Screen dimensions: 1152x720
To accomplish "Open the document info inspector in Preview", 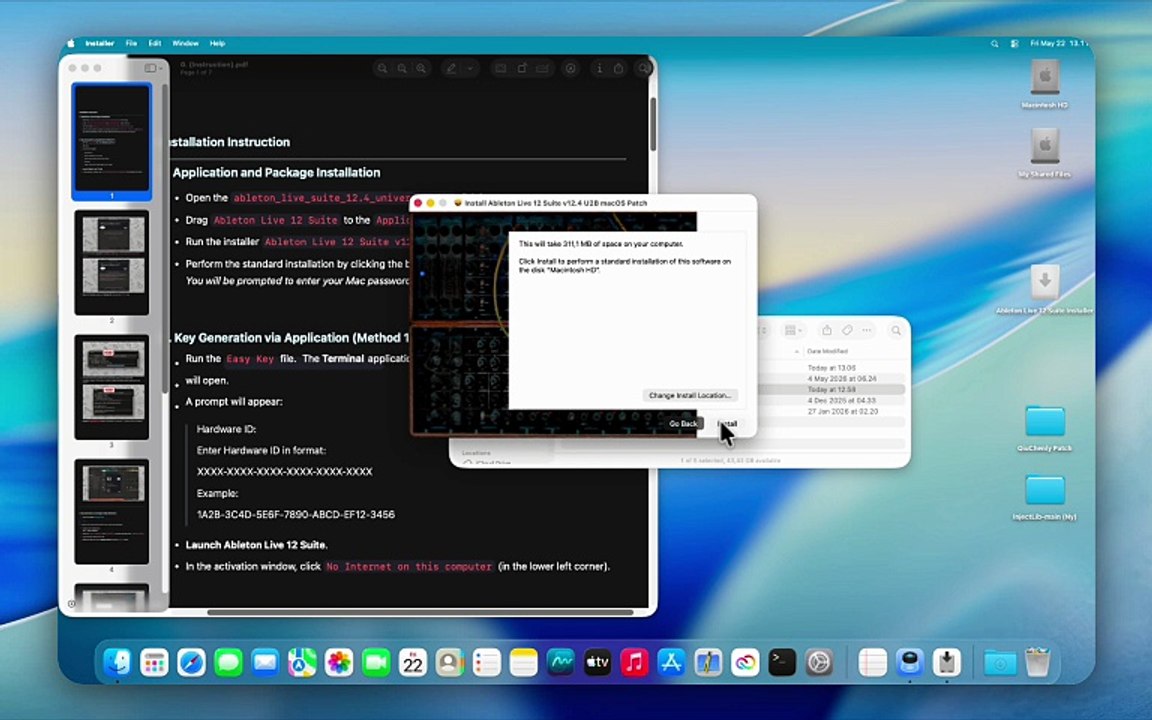I will (x=600, y=68).
